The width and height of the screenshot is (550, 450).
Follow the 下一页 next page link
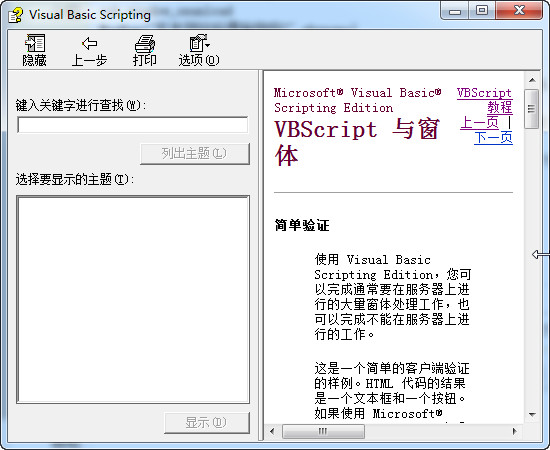[x=493, y=137]
